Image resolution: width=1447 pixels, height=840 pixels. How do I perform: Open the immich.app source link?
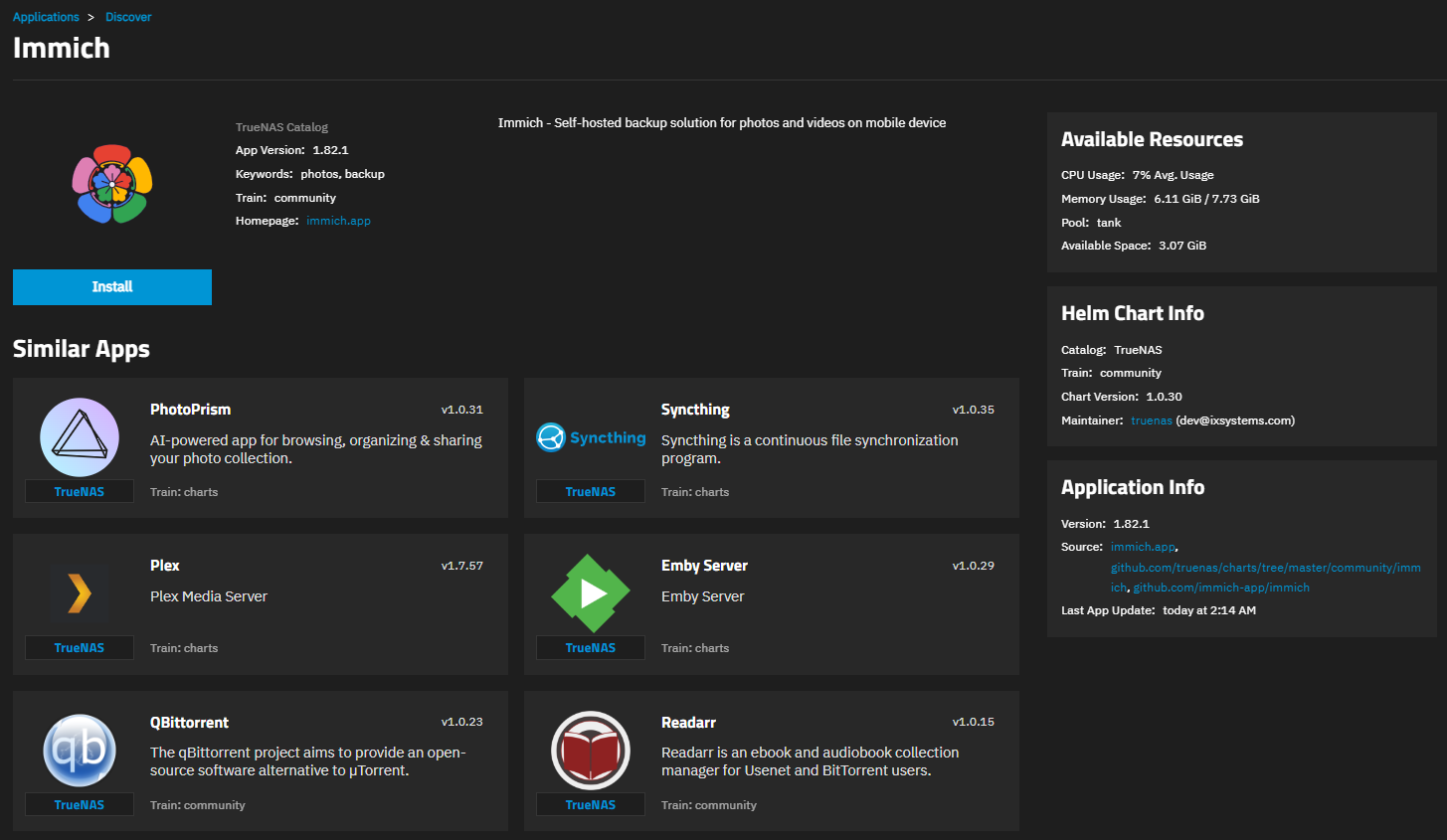pyautogui.click(x=1143, y=547)
